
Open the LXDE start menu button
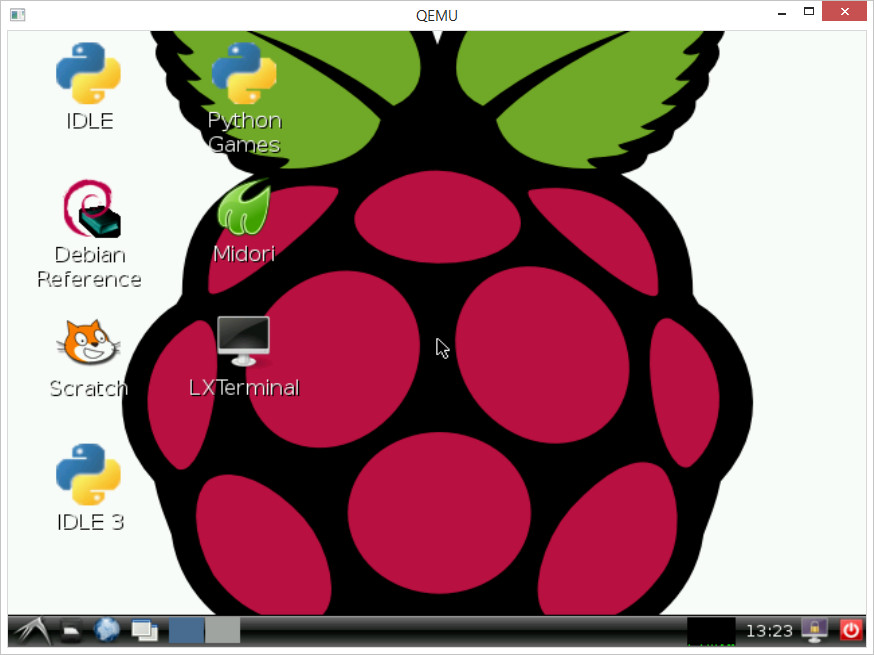click(x=32, y=631)
